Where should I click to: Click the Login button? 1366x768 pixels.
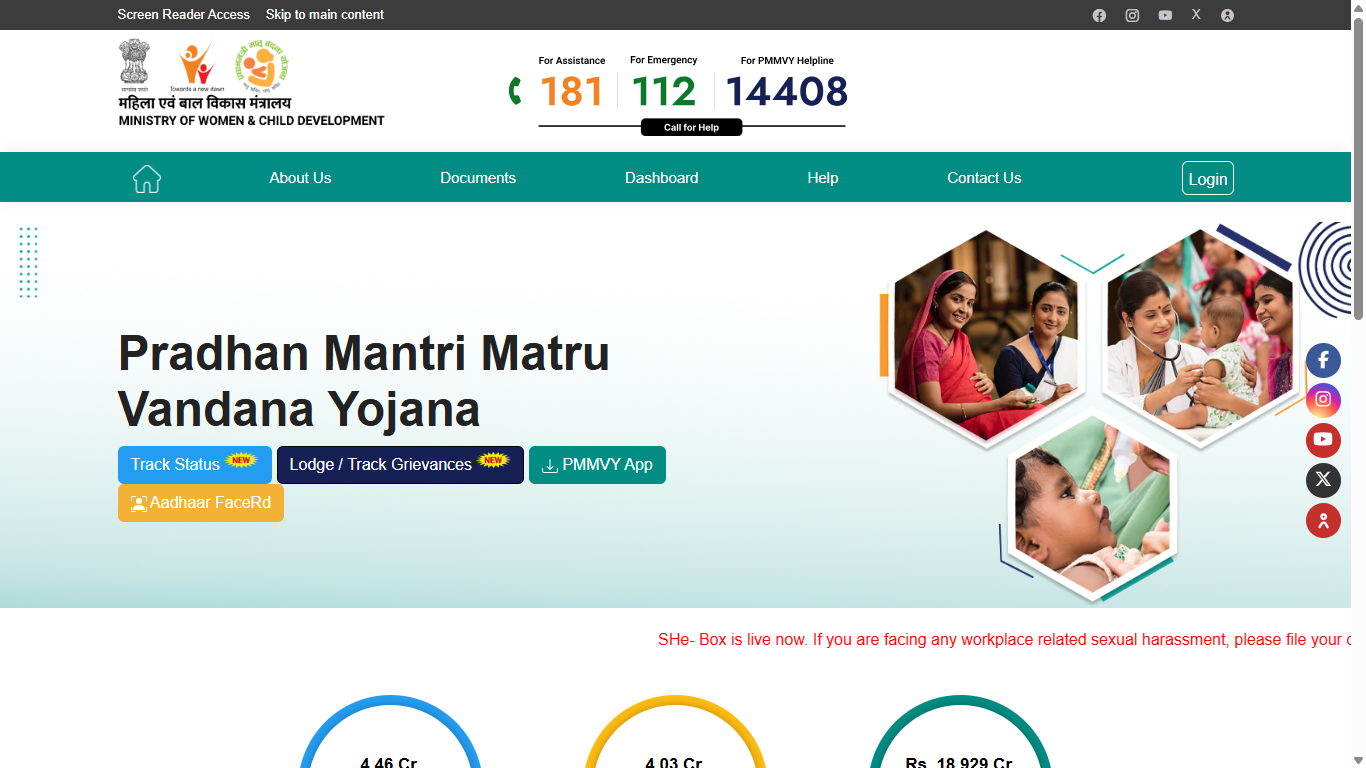pyautogui.click(x=1208, y=178)
